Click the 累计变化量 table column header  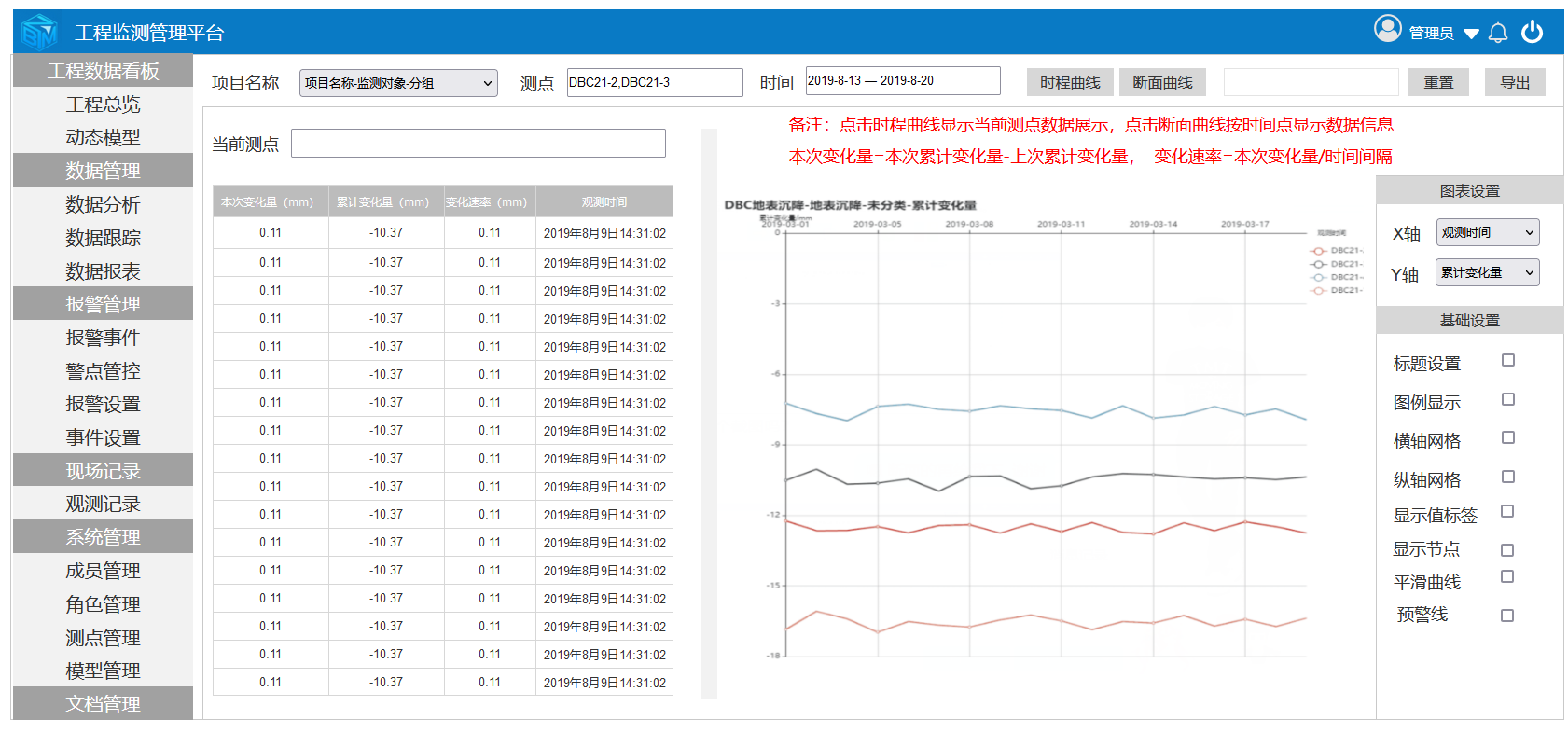click(386, 201)
